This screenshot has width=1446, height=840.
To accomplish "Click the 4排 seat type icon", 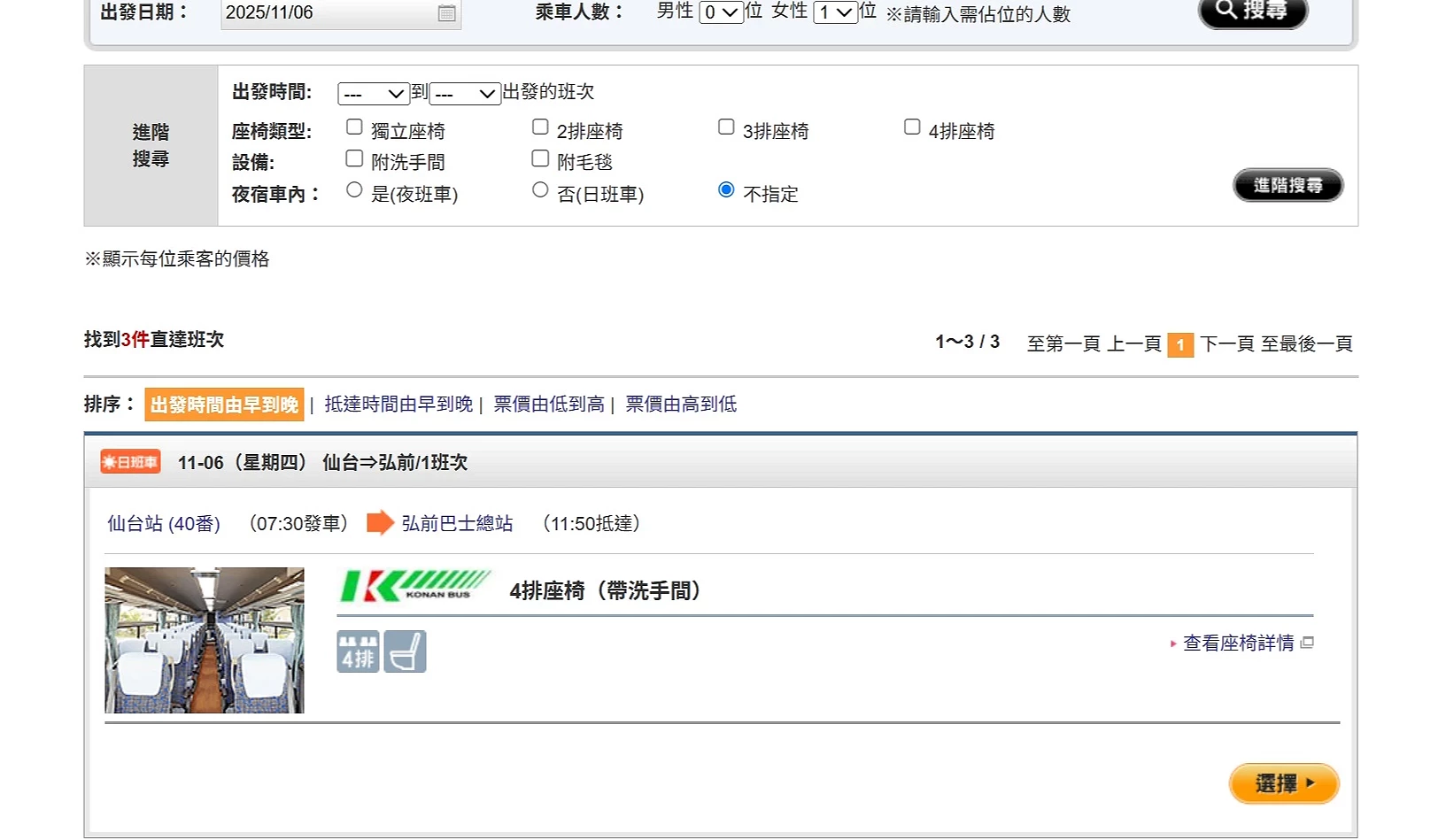I will tap(358, 651).
